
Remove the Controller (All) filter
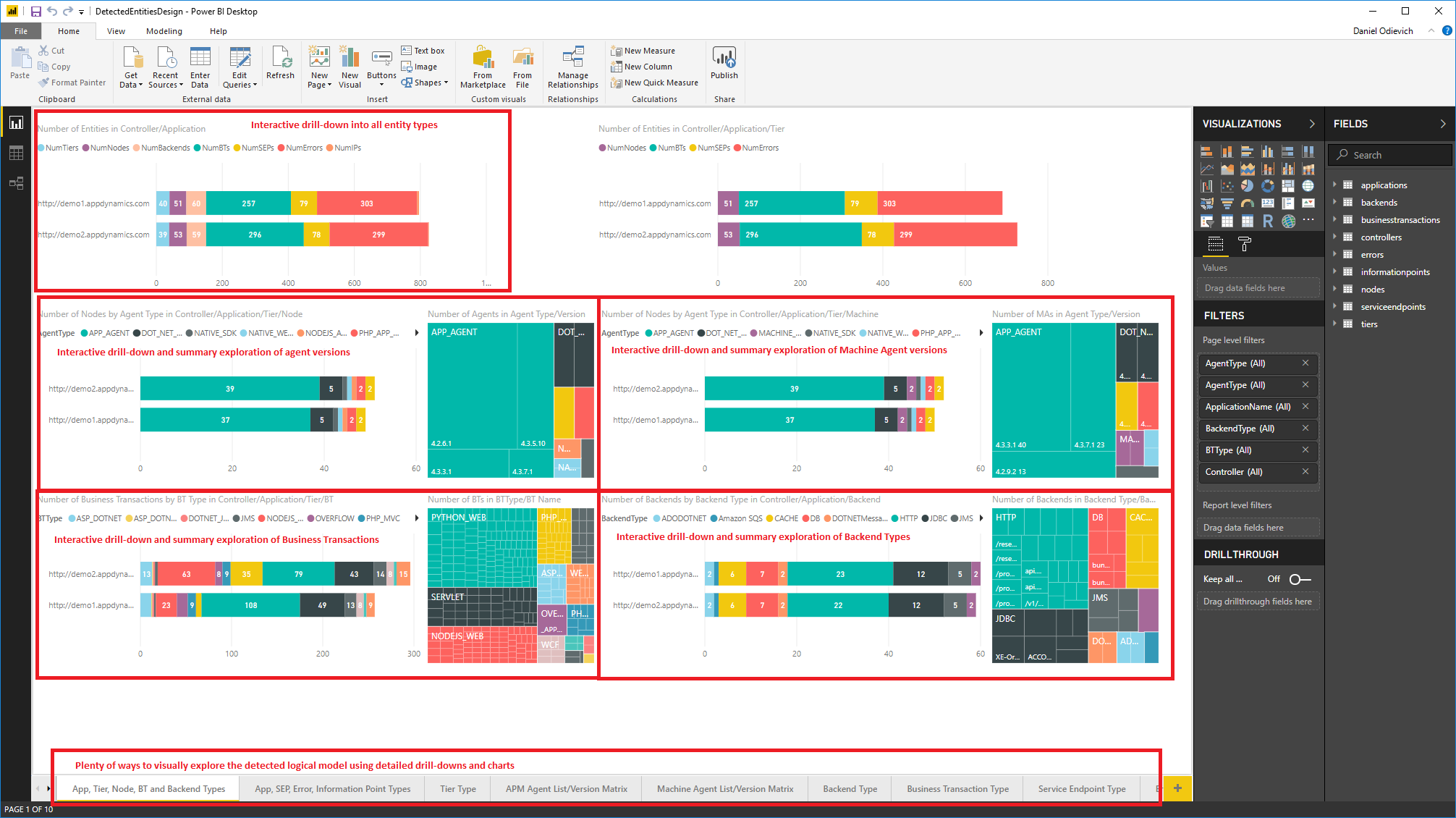pos(1305,472)
